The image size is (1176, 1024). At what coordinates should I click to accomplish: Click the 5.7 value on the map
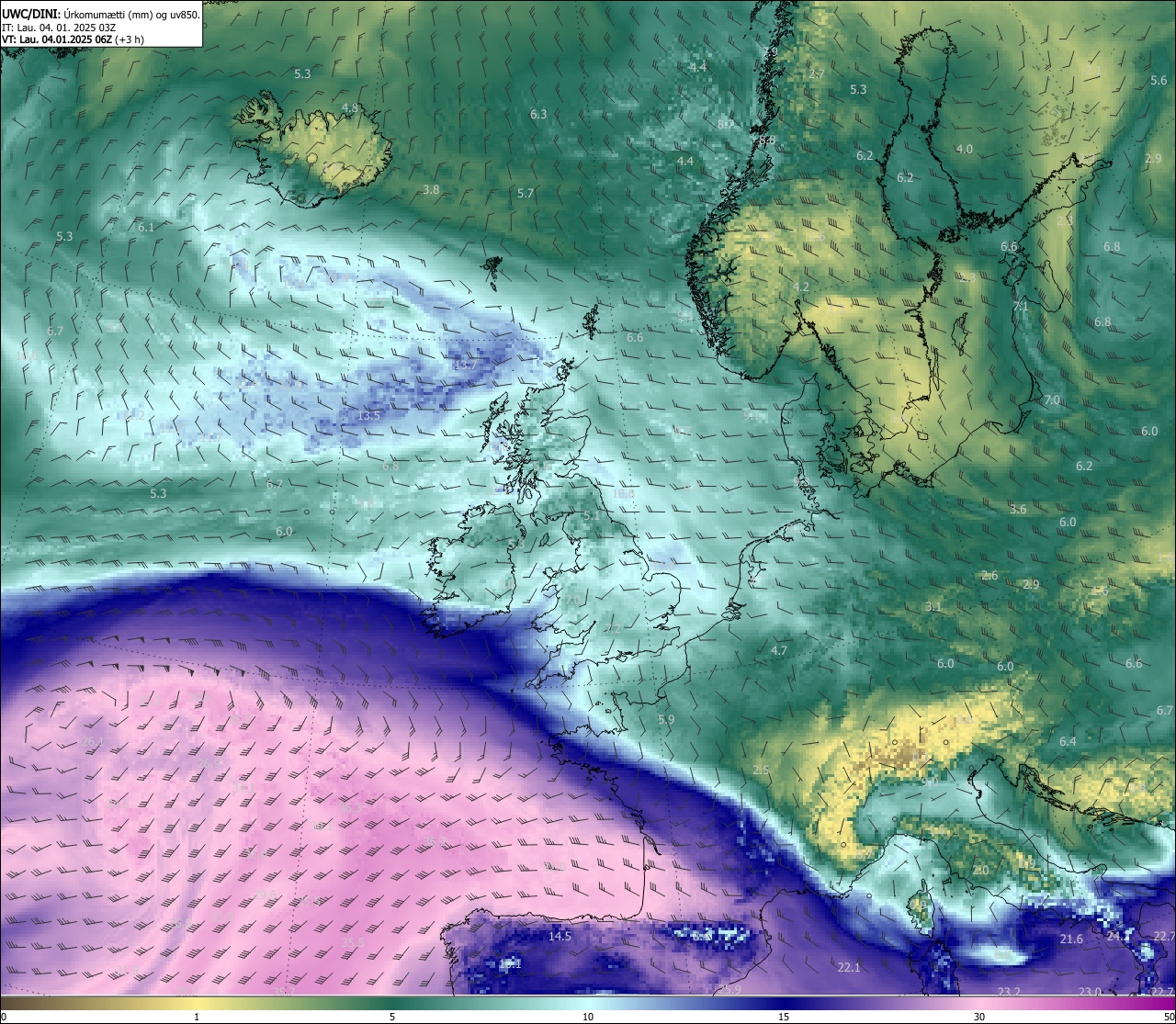[x=526, y=193]
